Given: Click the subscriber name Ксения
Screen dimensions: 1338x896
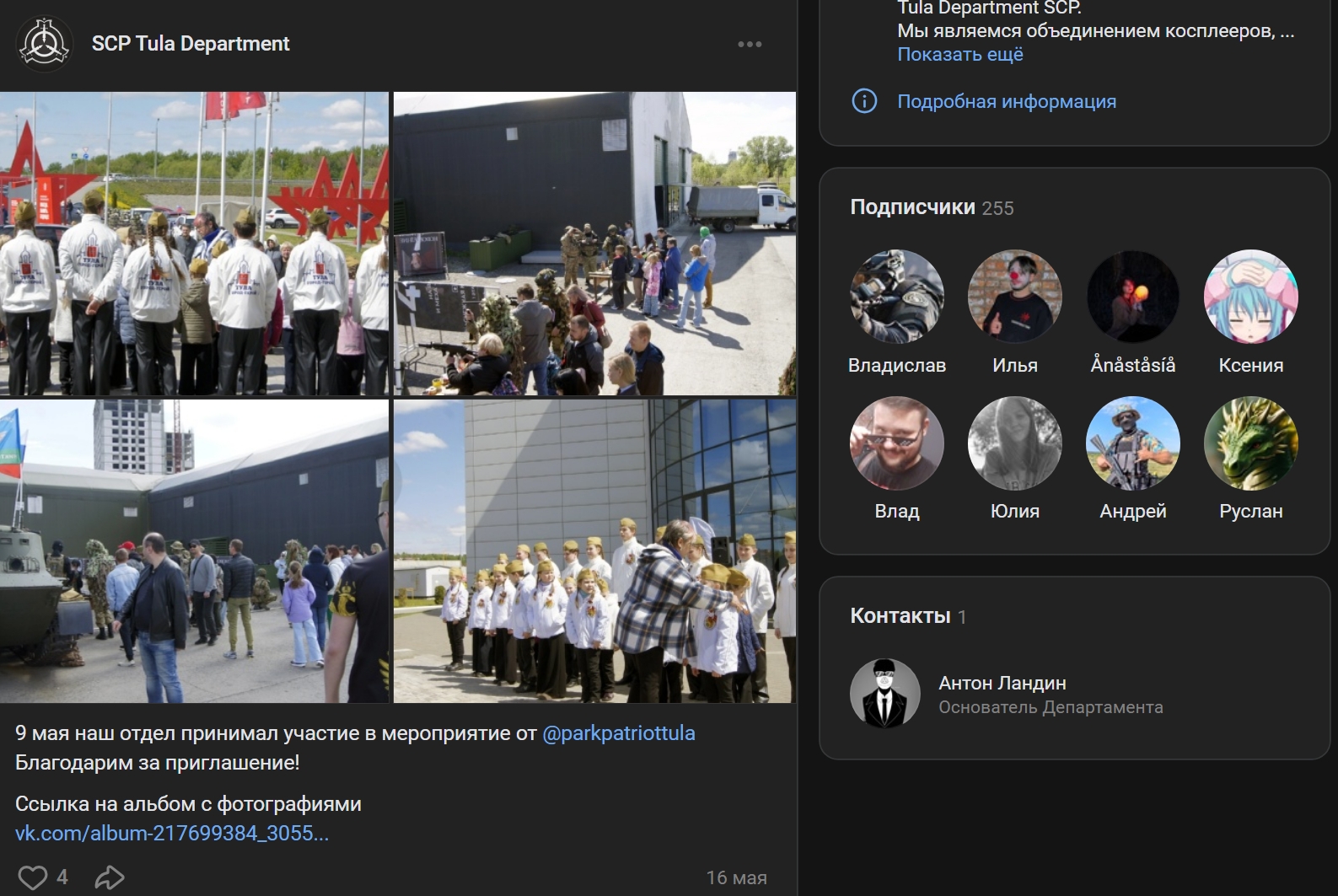Looking at the screenshot, I should (1251, 365).
